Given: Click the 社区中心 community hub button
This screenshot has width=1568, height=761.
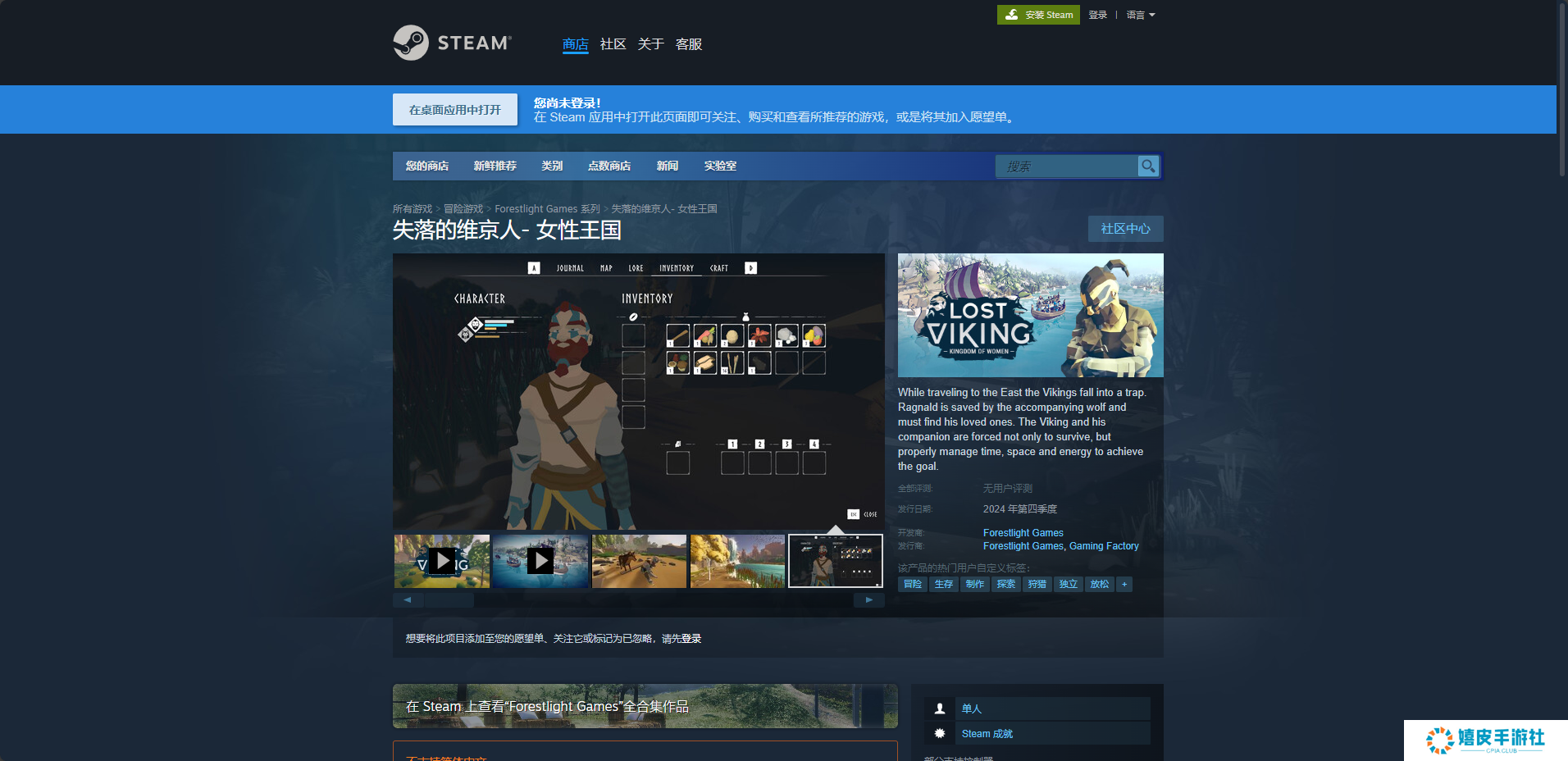Looking at the screenshot, I should tap(1125, 229).
